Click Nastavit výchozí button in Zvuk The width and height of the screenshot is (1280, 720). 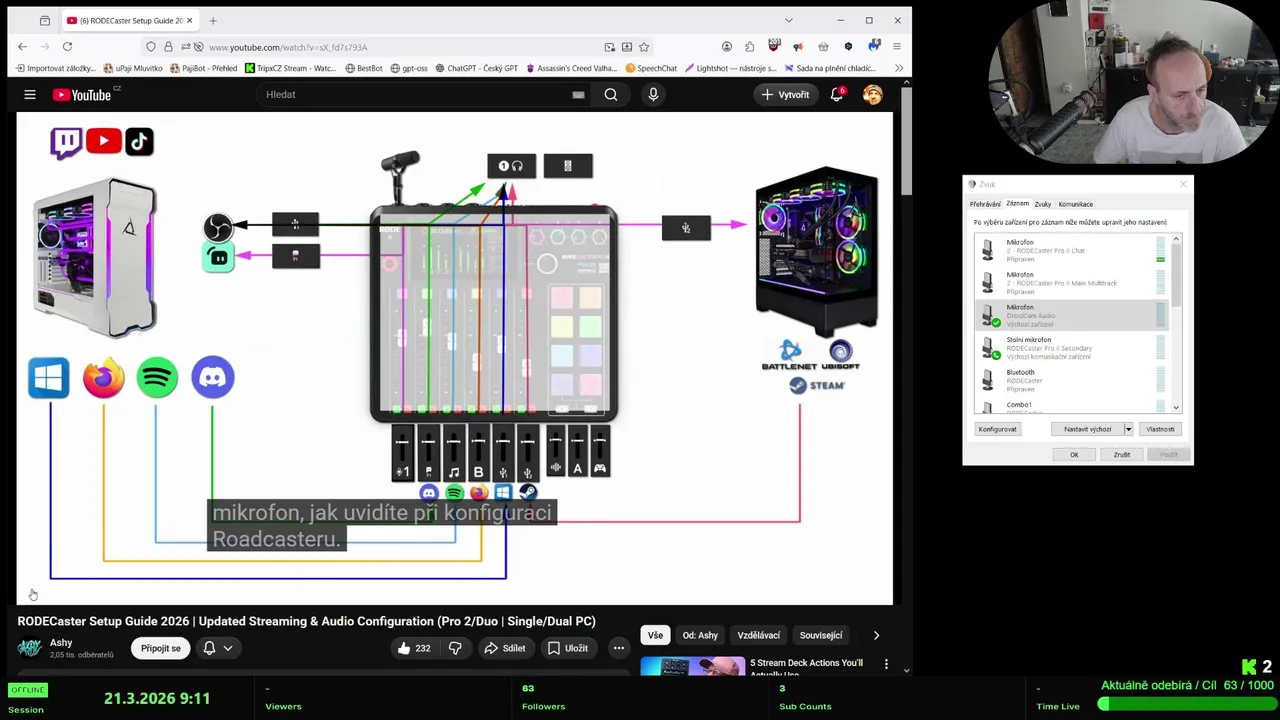(1087, 429)
